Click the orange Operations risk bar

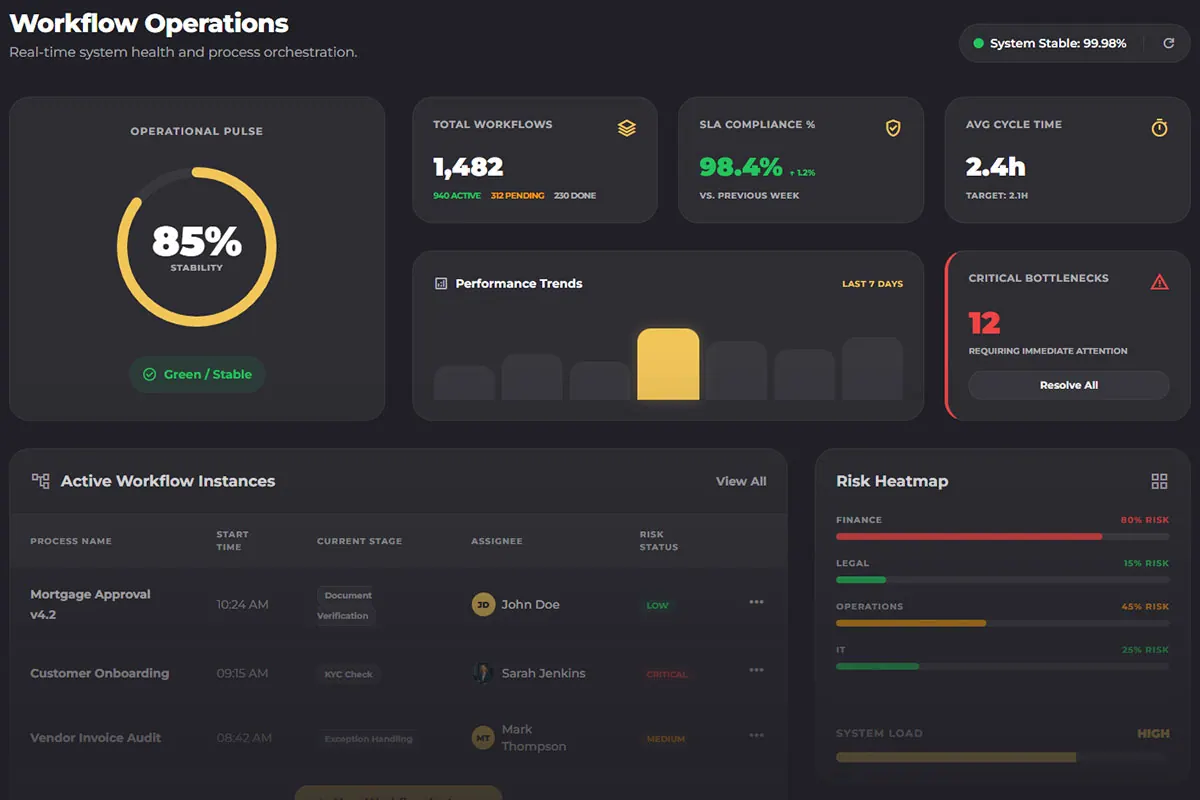coord(911,623)
